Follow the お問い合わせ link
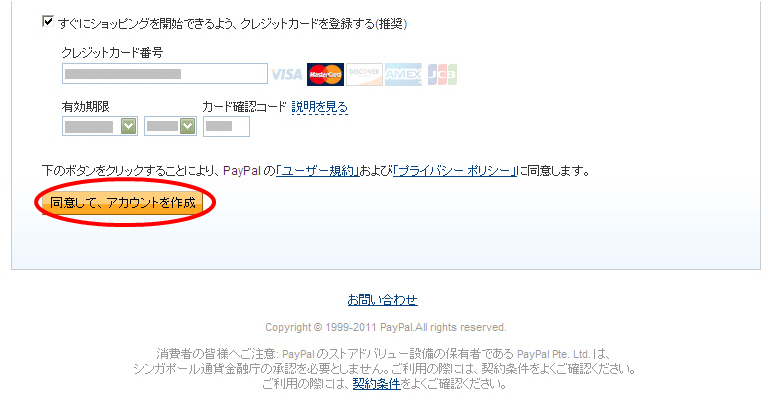 pos(383,300)
